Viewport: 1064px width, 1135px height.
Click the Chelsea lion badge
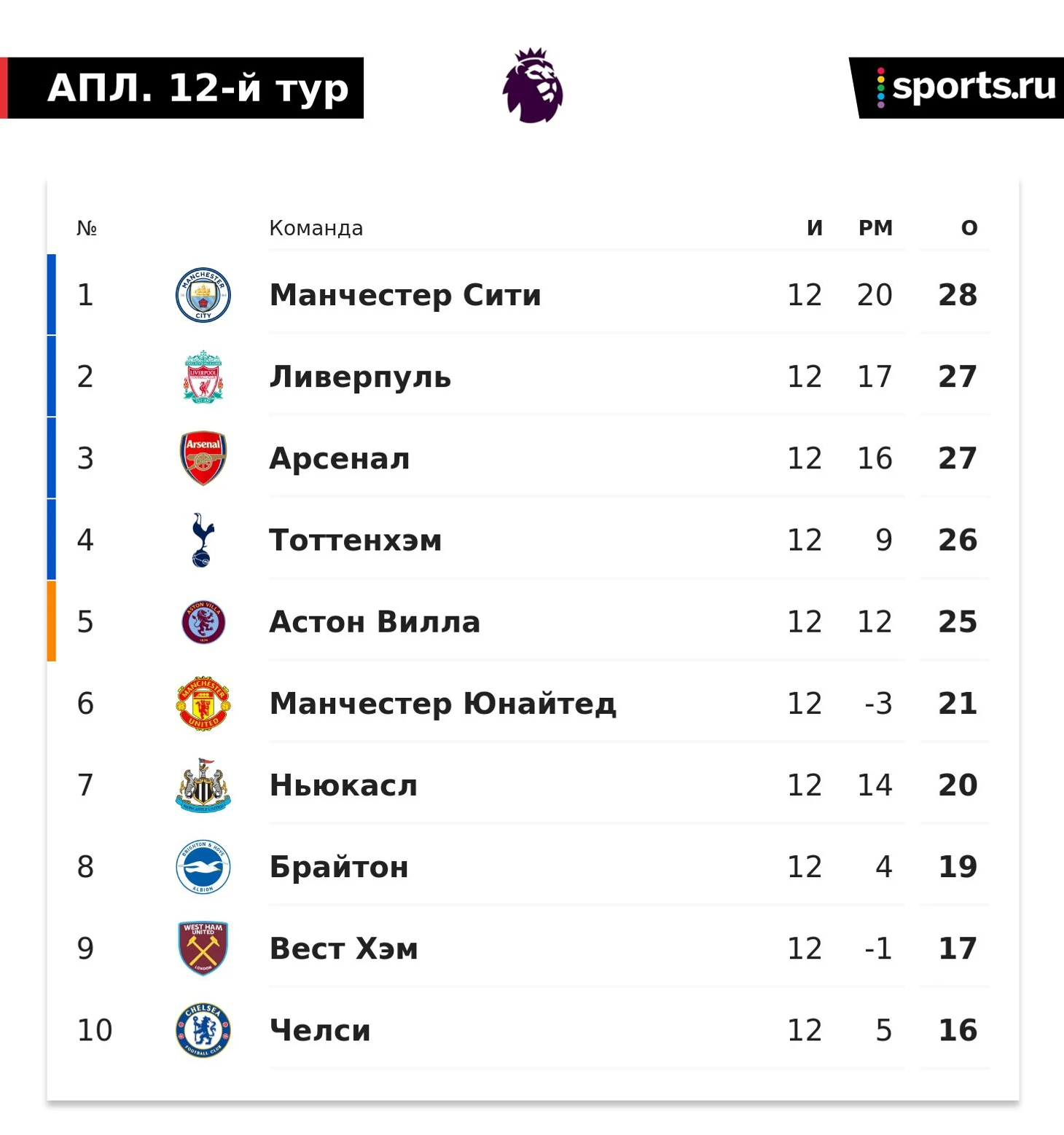pos(203,1030)
